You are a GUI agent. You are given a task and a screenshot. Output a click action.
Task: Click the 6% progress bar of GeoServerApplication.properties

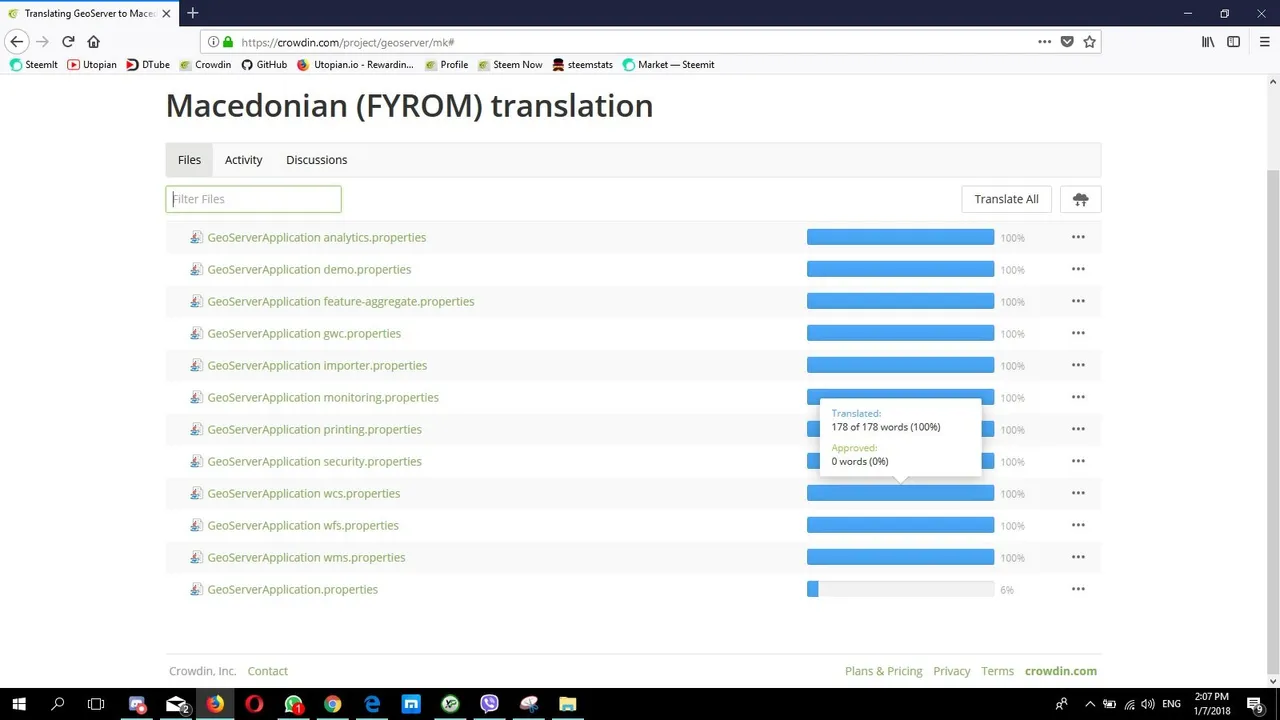(x=900, y=589)
